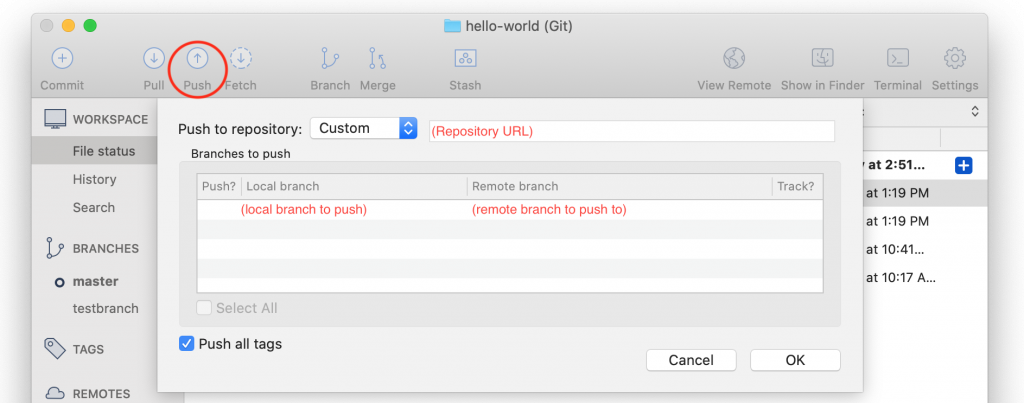Click the Repository URL text field
The width and height of the screenshot is (1024, 403).
pyautogui.click(x=631, y=131)
